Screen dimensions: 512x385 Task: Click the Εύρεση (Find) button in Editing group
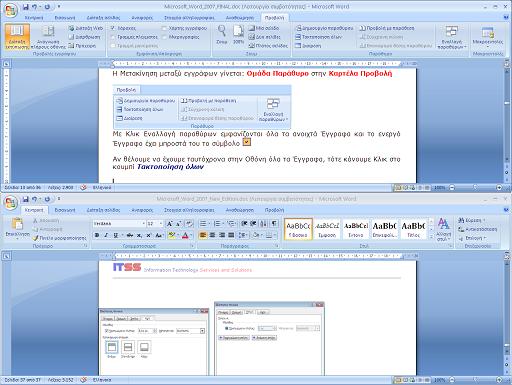point(471,221)
